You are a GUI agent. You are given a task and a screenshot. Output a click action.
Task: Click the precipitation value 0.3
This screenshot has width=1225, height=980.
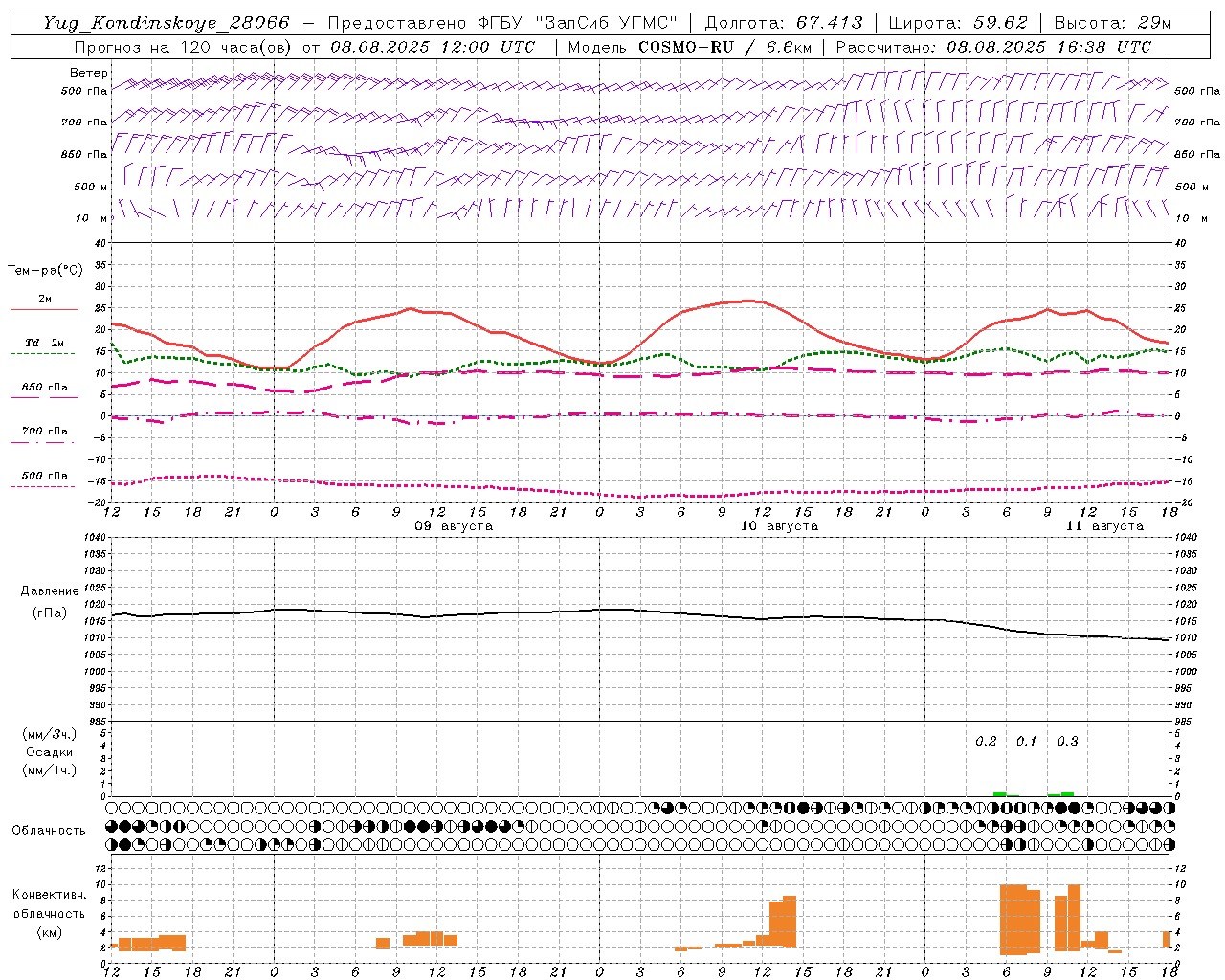point(1067,742)
